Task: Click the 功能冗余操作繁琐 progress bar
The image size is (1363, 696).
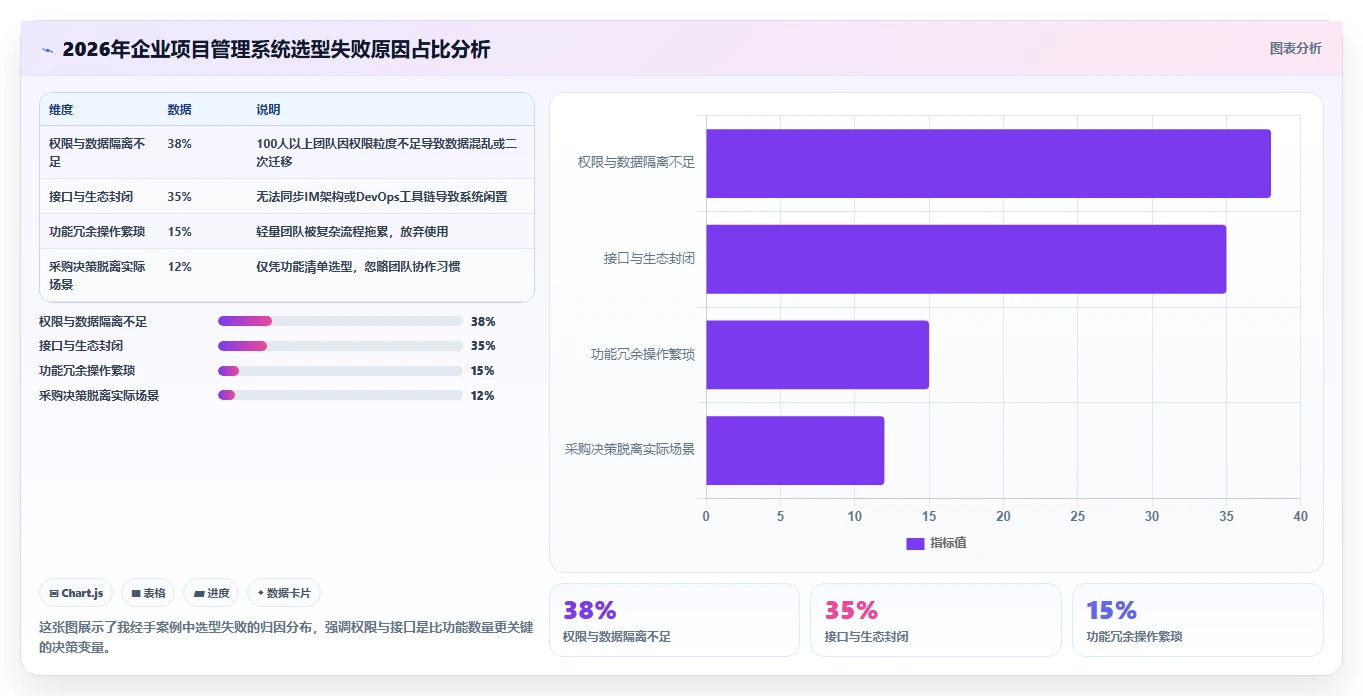Action: (x=340, y=371)
